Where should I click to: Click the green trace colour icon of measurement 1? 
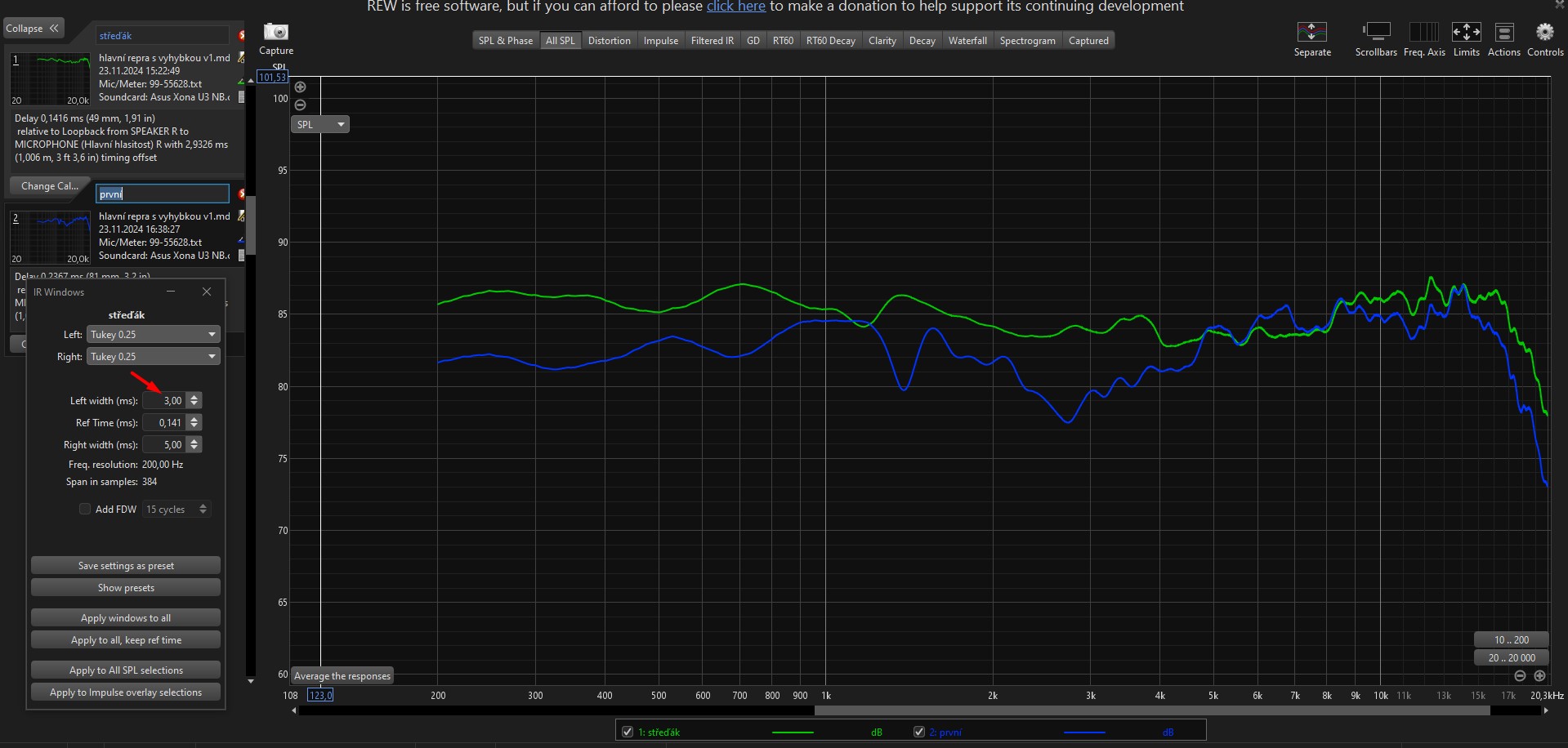[x=241, y=82]
